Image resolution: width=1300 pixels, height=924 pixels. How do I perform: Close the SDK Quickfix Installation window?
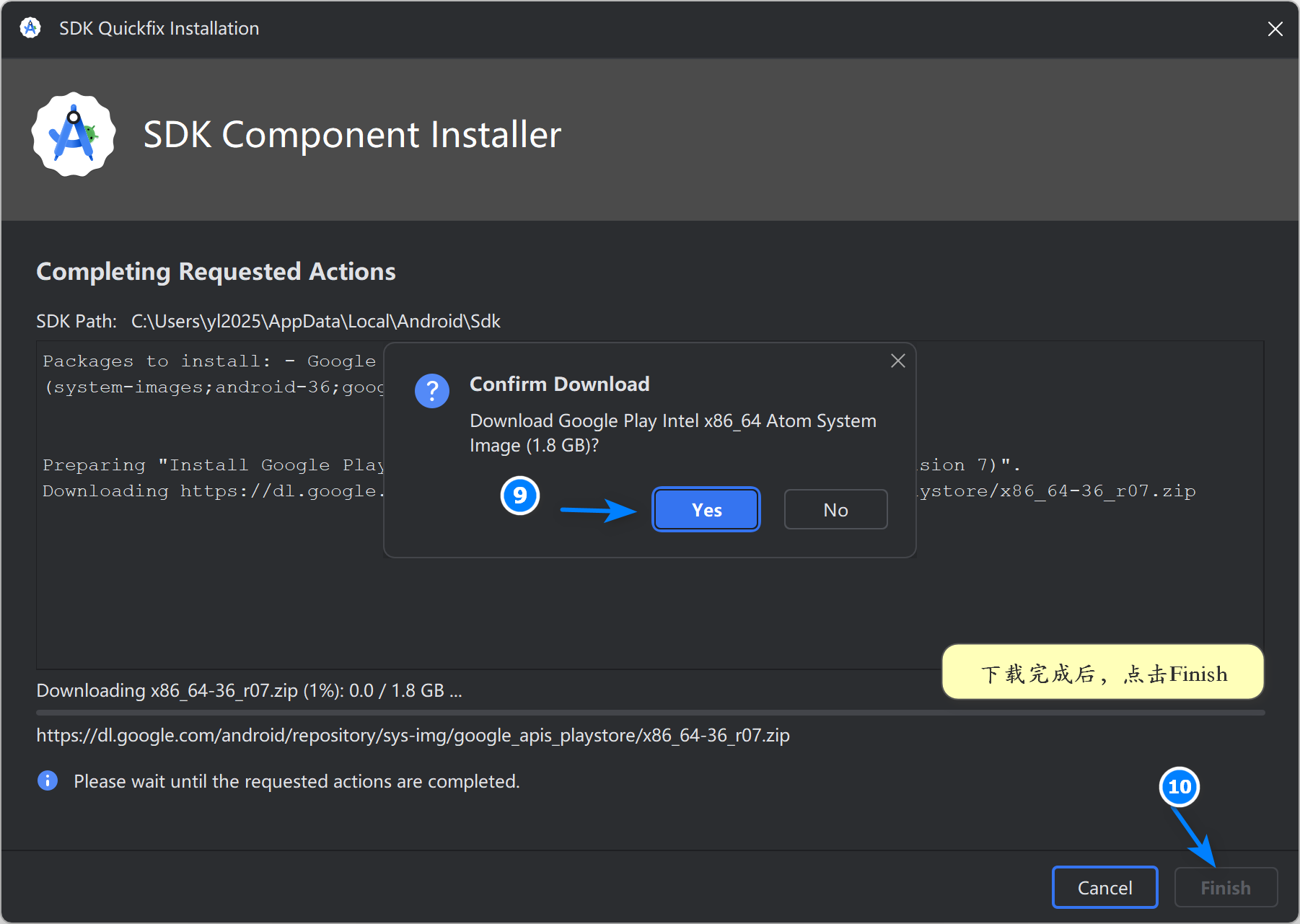point(1275,29)
